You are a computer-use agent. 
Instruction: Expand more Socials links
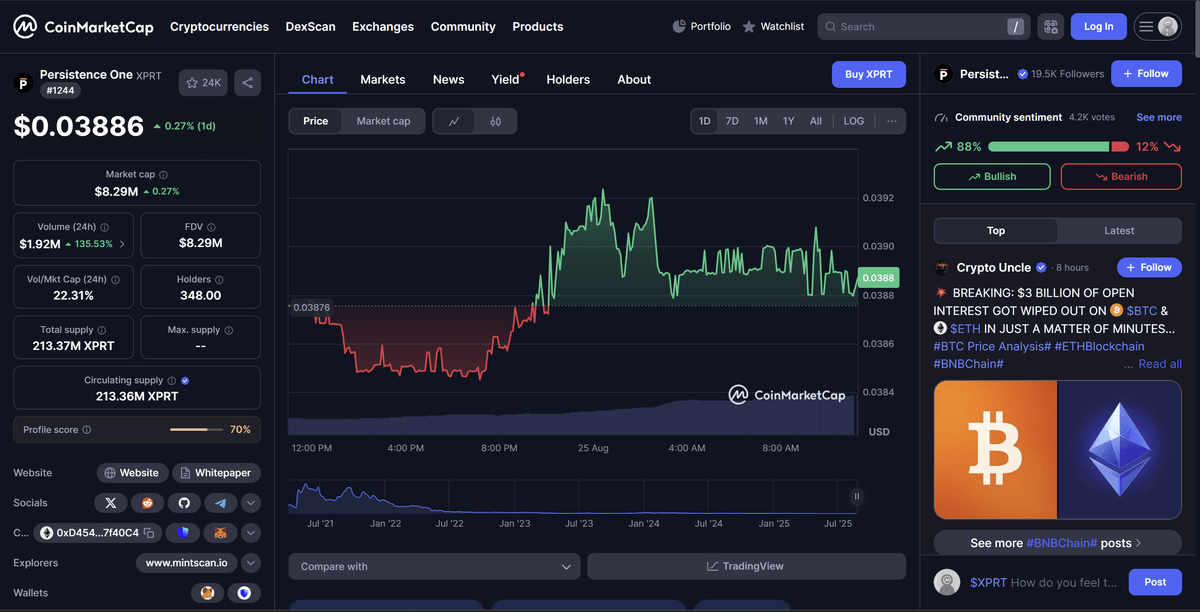251,503
